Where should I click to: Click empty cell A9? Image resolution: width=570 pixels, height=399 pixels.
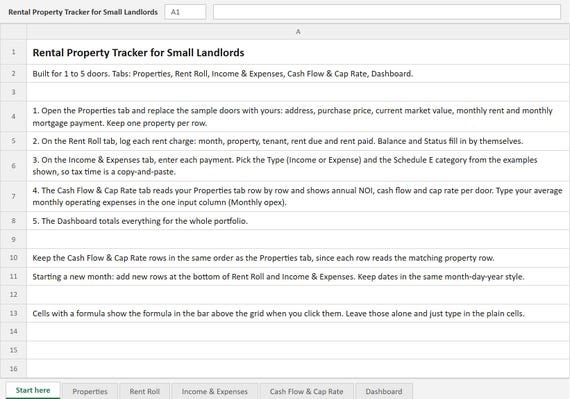pyautogui.click(x=298, y=239)
